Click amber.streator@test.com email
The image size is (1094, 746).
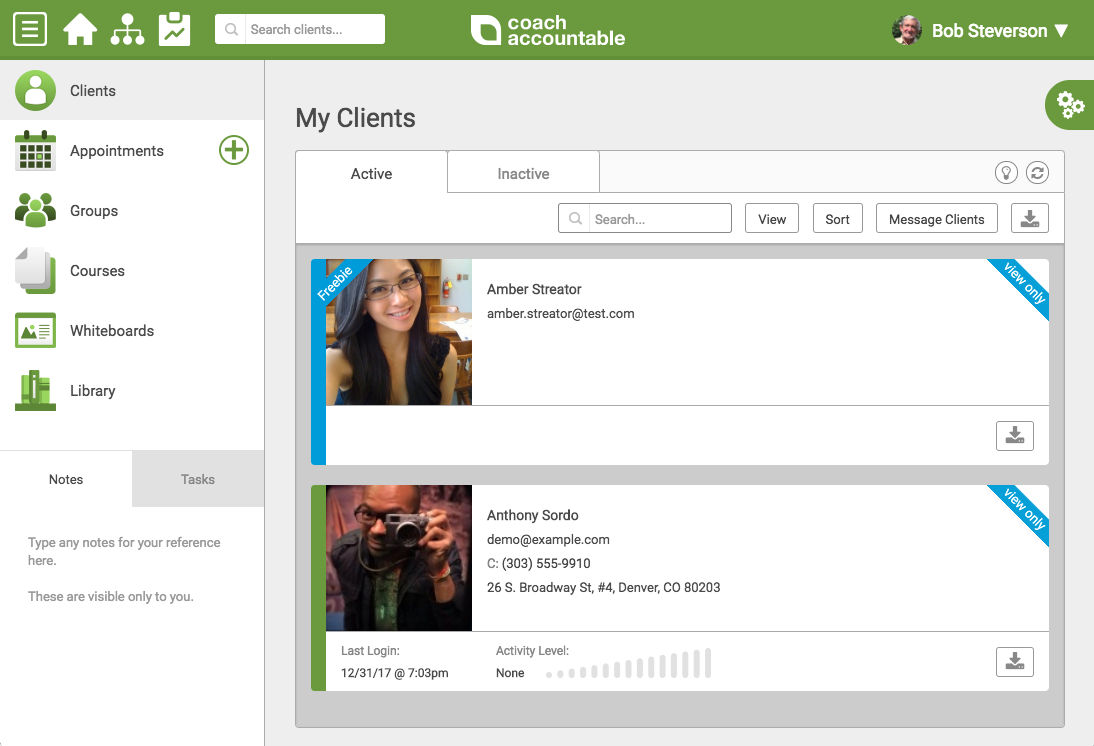click(x=560, y=313)
